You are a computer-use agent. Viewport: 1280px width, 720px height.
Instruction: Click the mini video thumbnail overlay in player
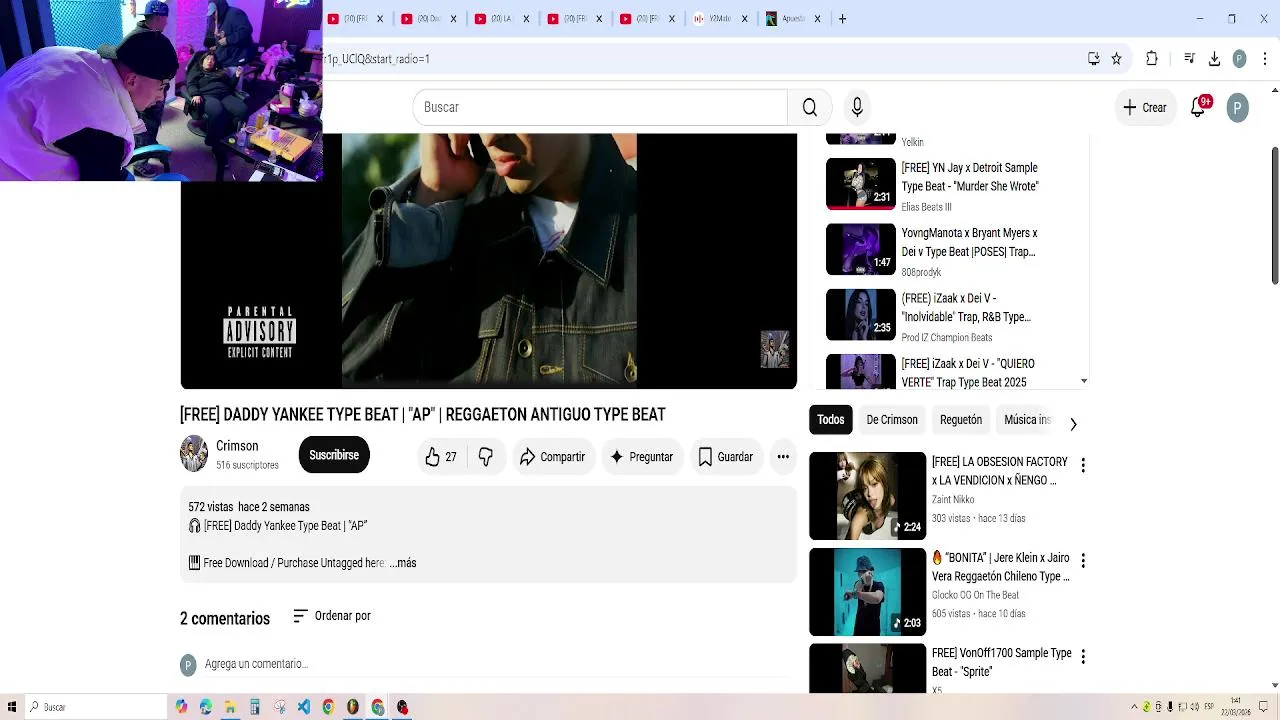point(775,349)
